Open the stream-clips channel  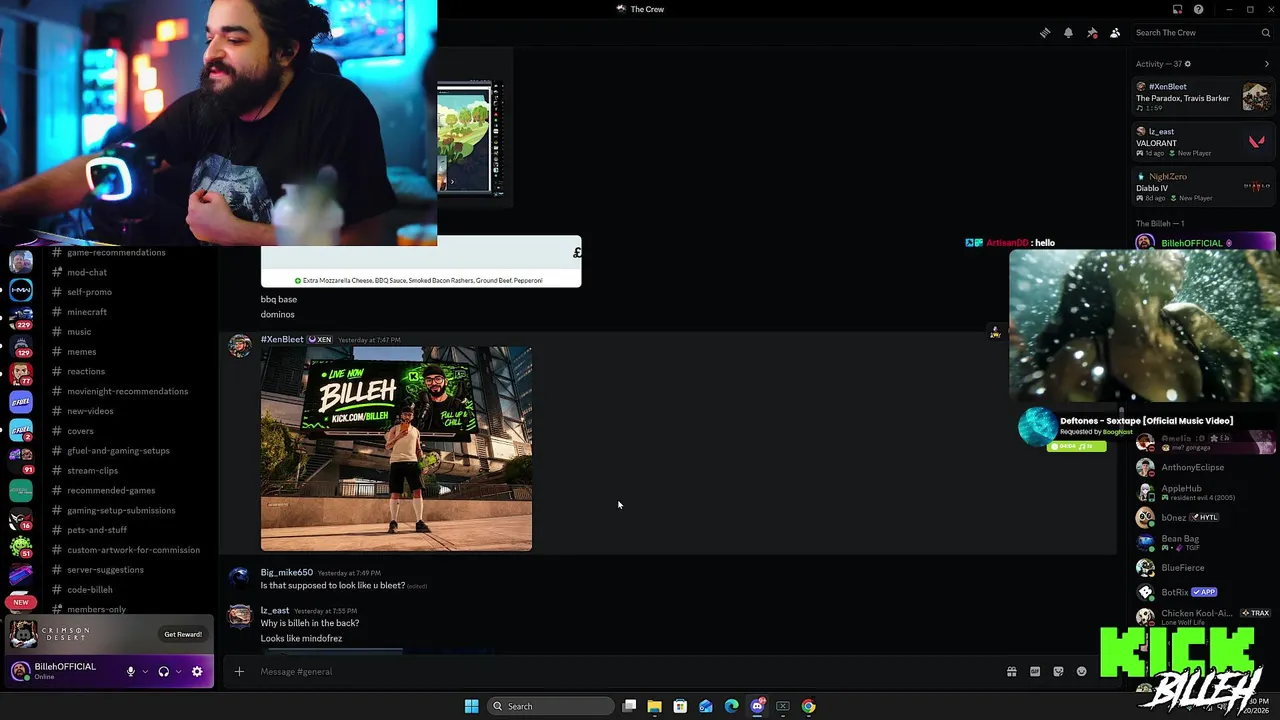pos(92,471)
